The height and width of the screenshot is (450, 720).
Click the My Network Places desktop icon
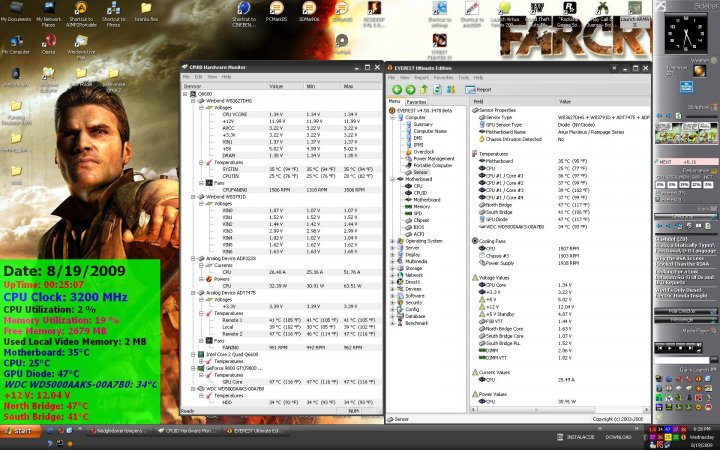(x=48, y=14)
